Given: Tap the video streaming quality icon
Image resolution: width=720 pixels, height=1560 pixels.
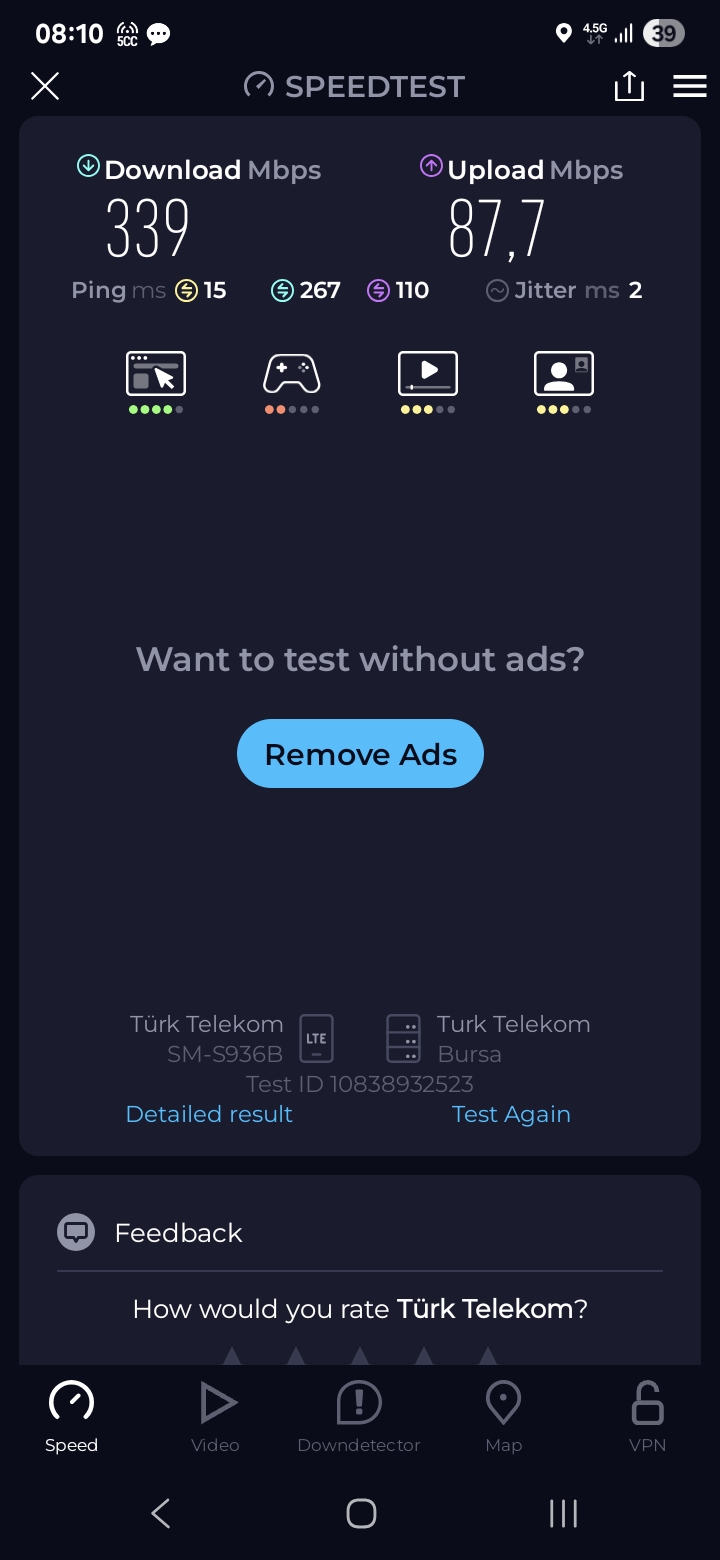Looking at the screenshot, I should [428, 374].
